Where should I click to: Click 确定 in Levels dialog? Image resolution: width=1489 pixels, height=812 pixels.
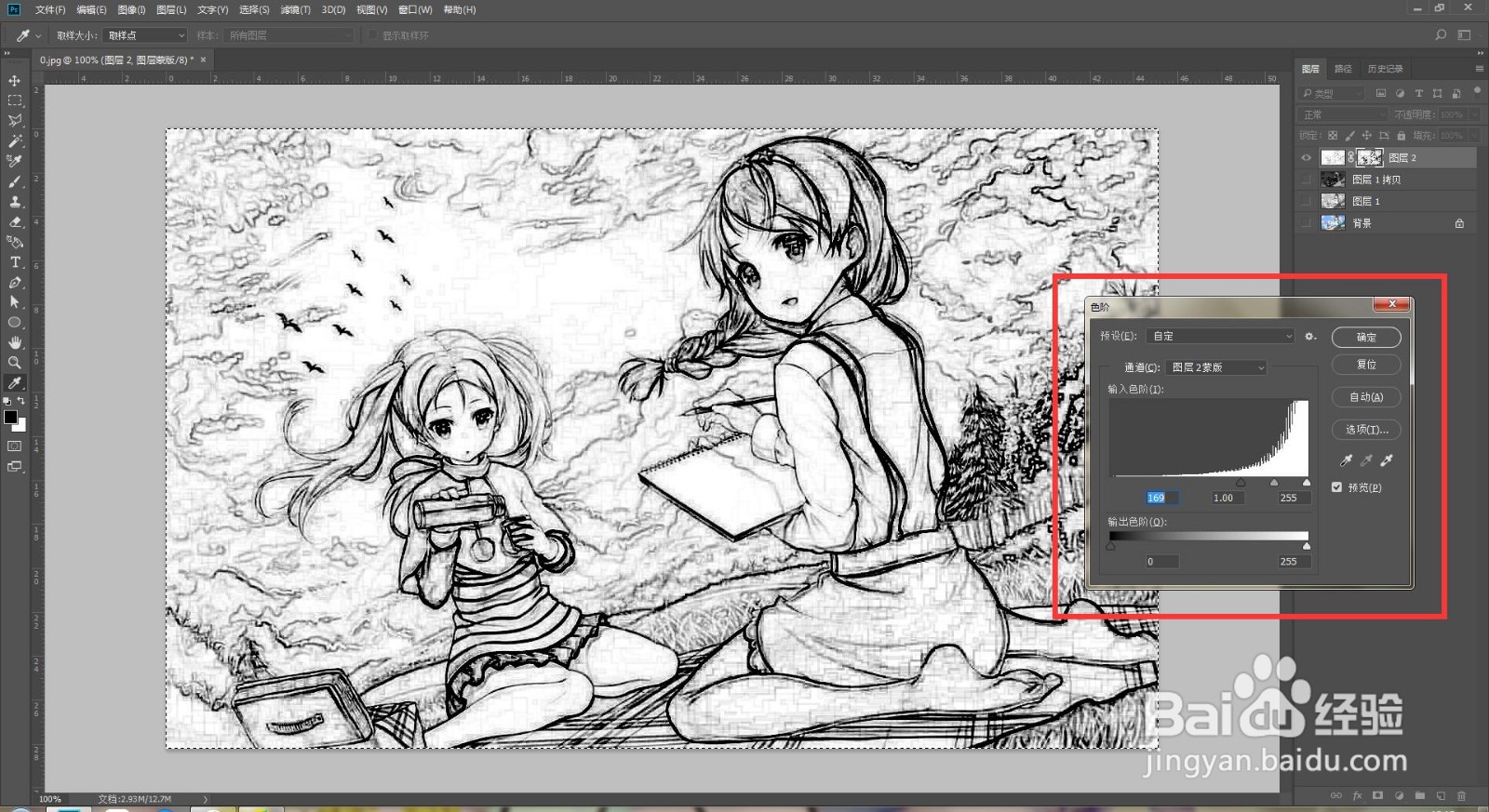1366,337
